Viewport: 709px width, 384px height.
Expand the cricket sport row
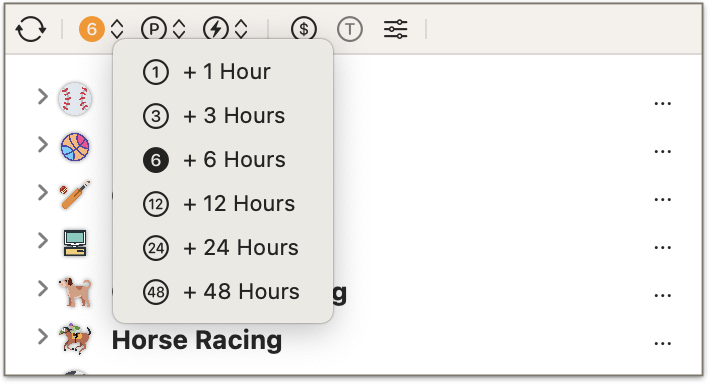pyautogui.click(x=43, y=192)
